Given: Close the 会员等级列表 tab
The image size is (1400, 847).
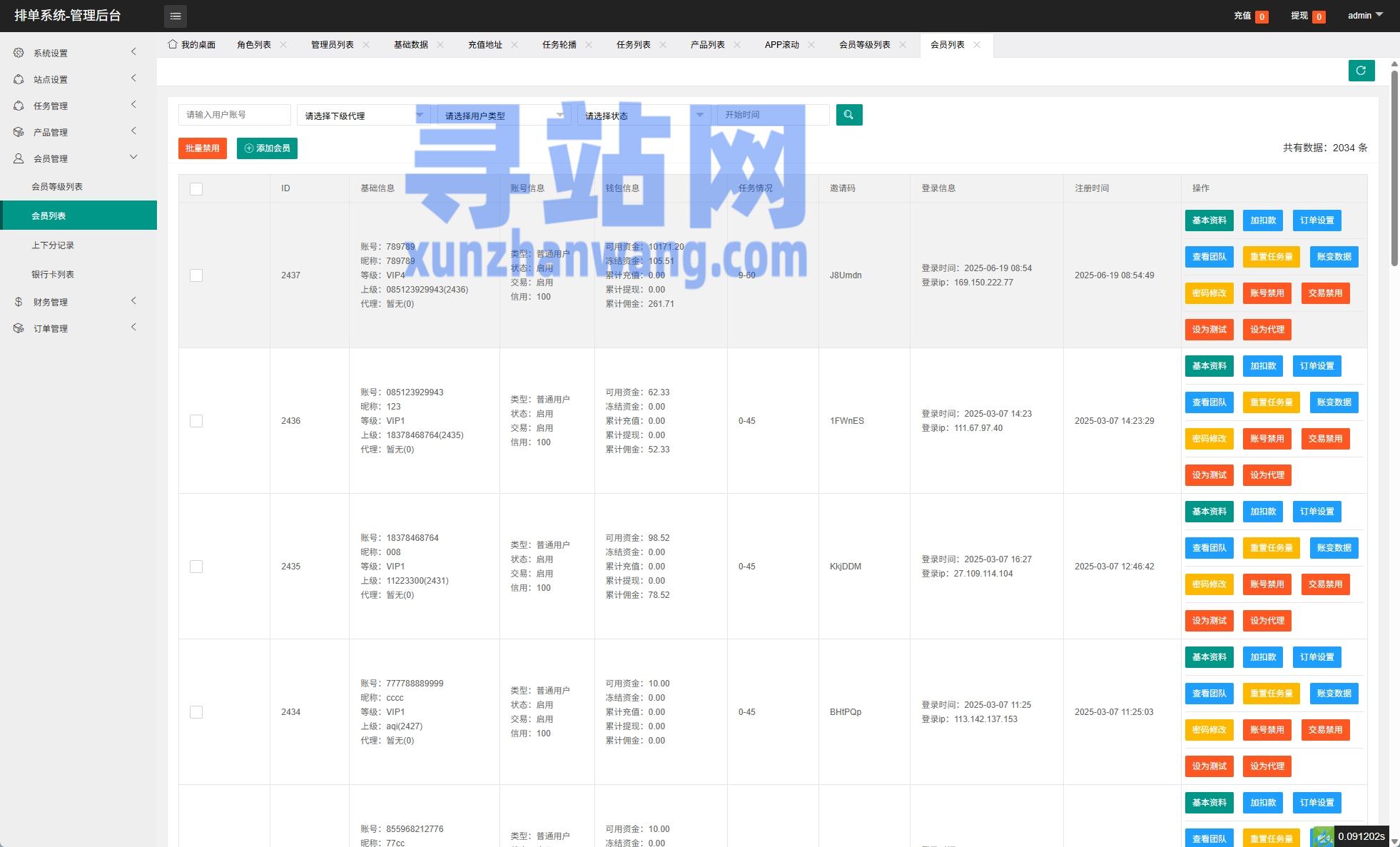Looking at the screenshot, I should click(903, 44).
